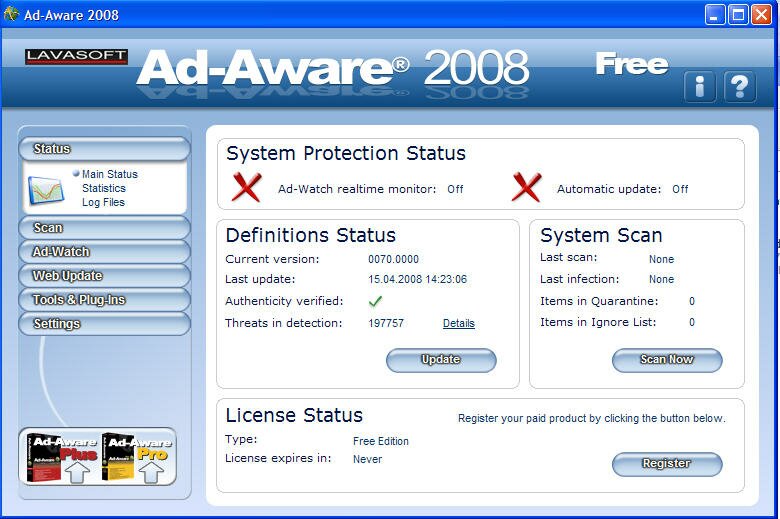The image size is (780, 519).
Task: Click the 'Items in Quarantine:' label
Action: tap(599, 301)
